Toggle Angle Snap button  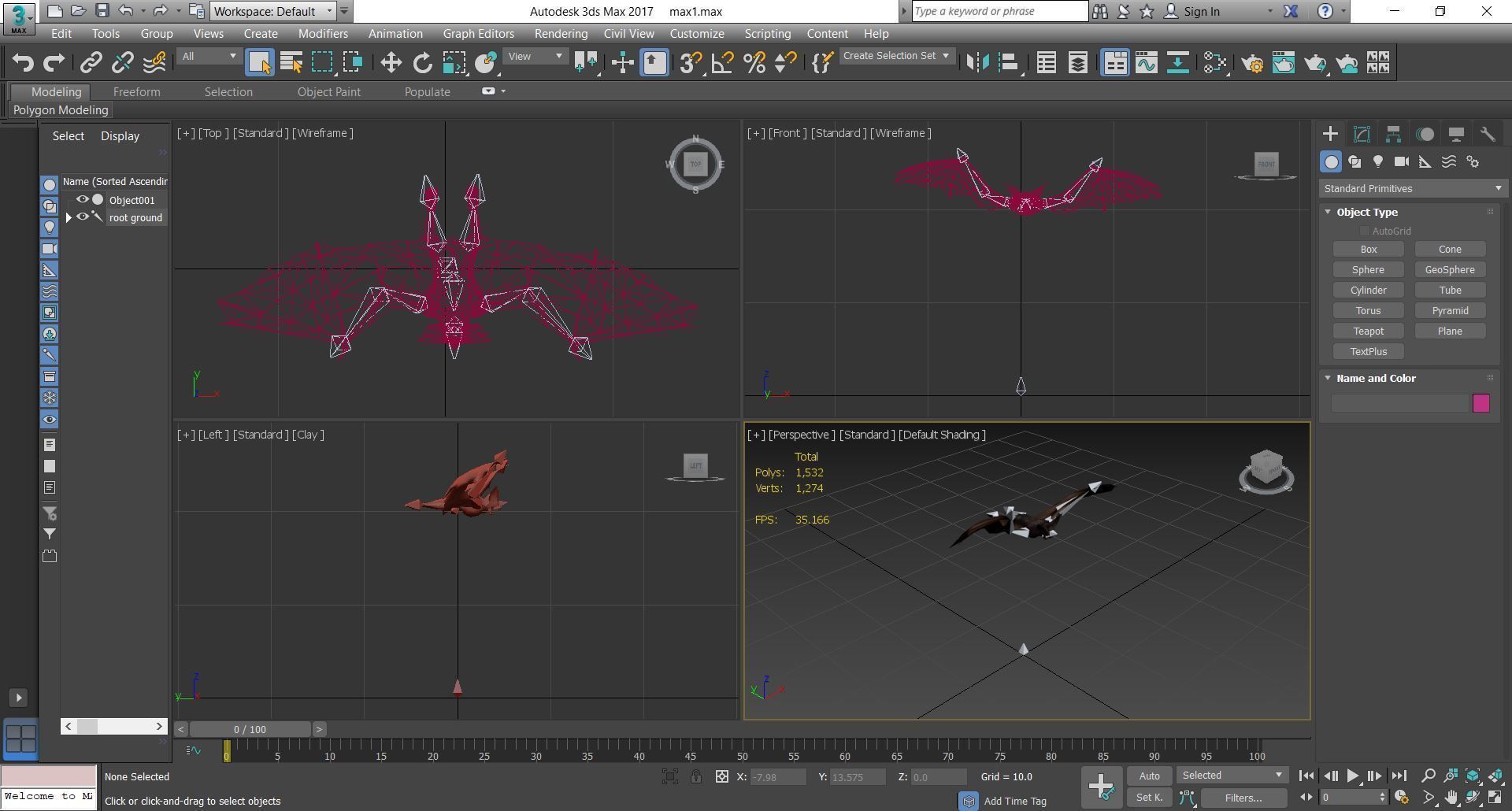(722, 63)
